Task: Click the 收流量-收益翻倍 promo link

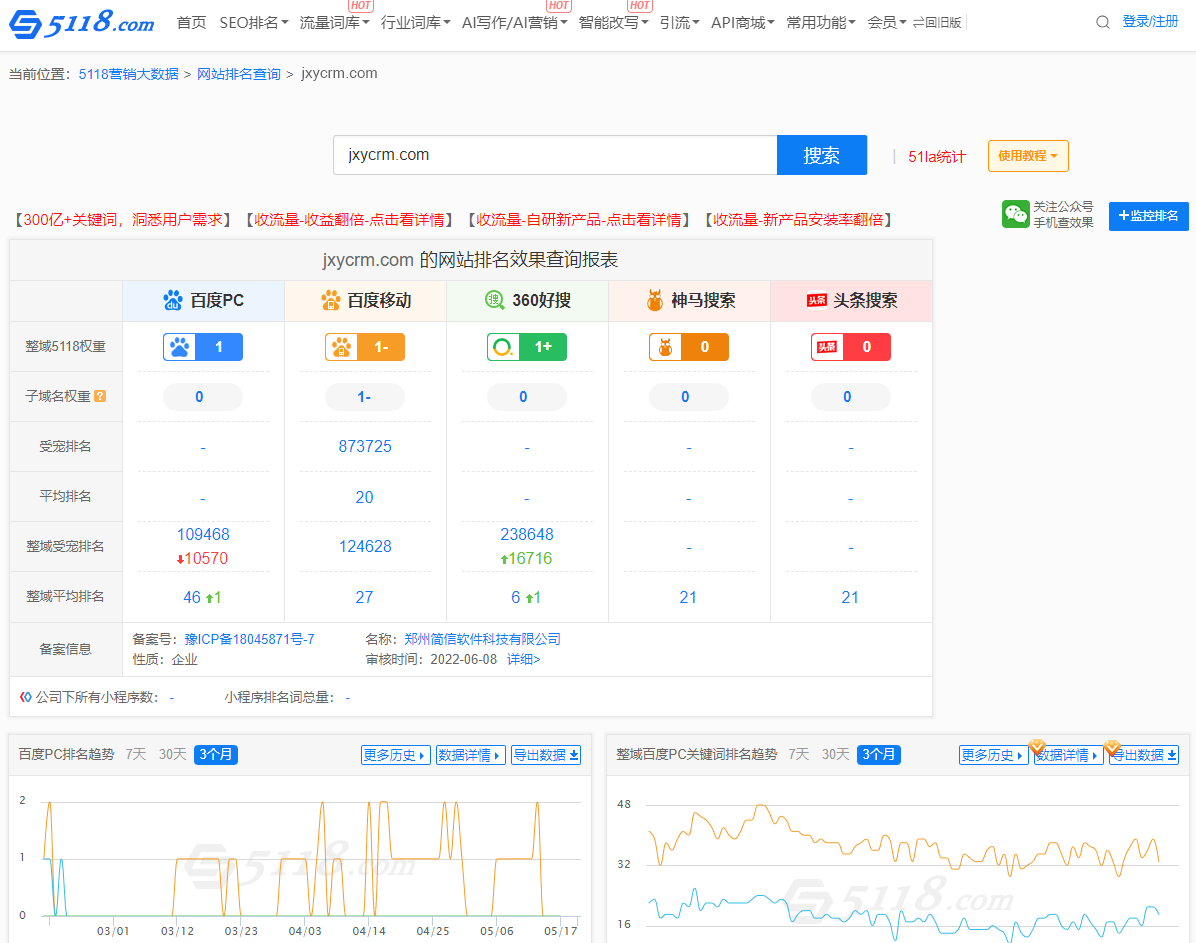Action: click(349, 220)
